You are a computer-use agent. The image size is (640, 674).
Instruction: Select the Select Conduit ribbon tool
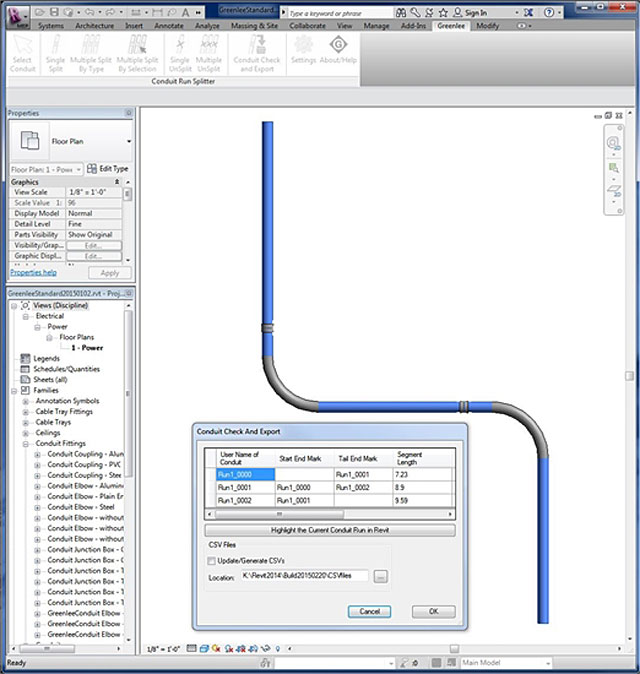click(23, 54)
